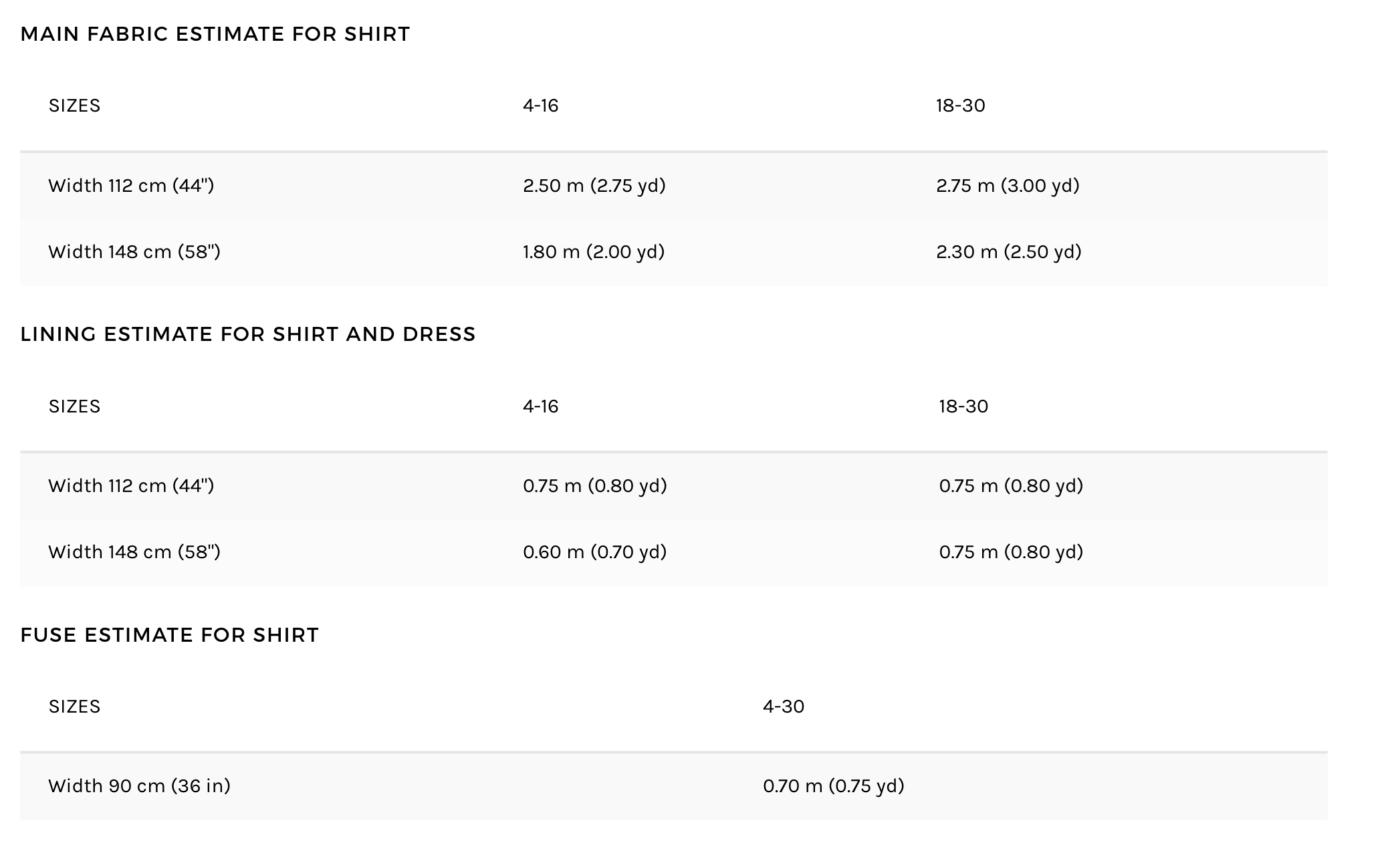
Task: Select the Width 90 cm (36 in) row label
Action: point(139,786)
